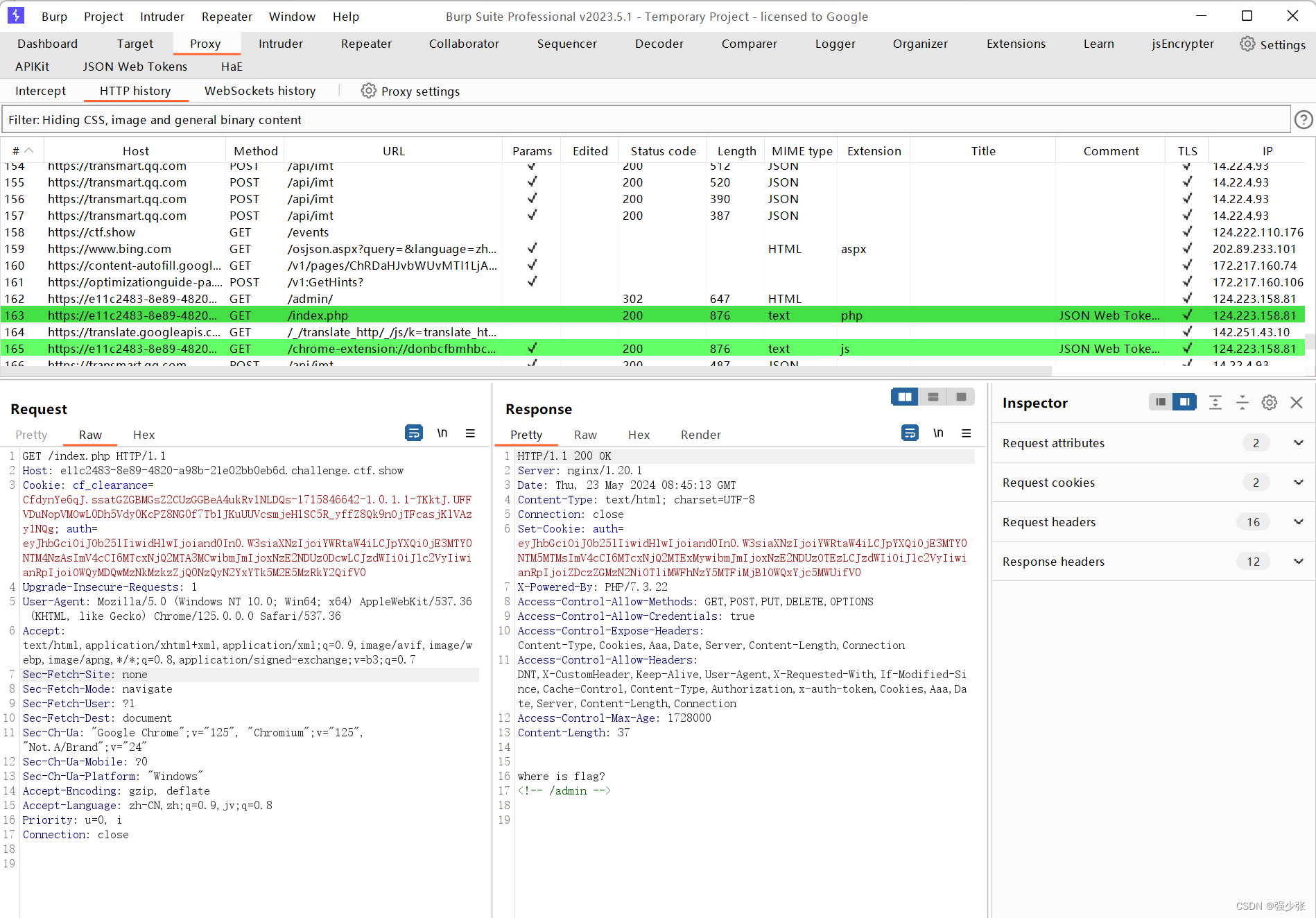Open the Extensions tab
This screenshot has height=918, width=1316.
pos(1016,44)
